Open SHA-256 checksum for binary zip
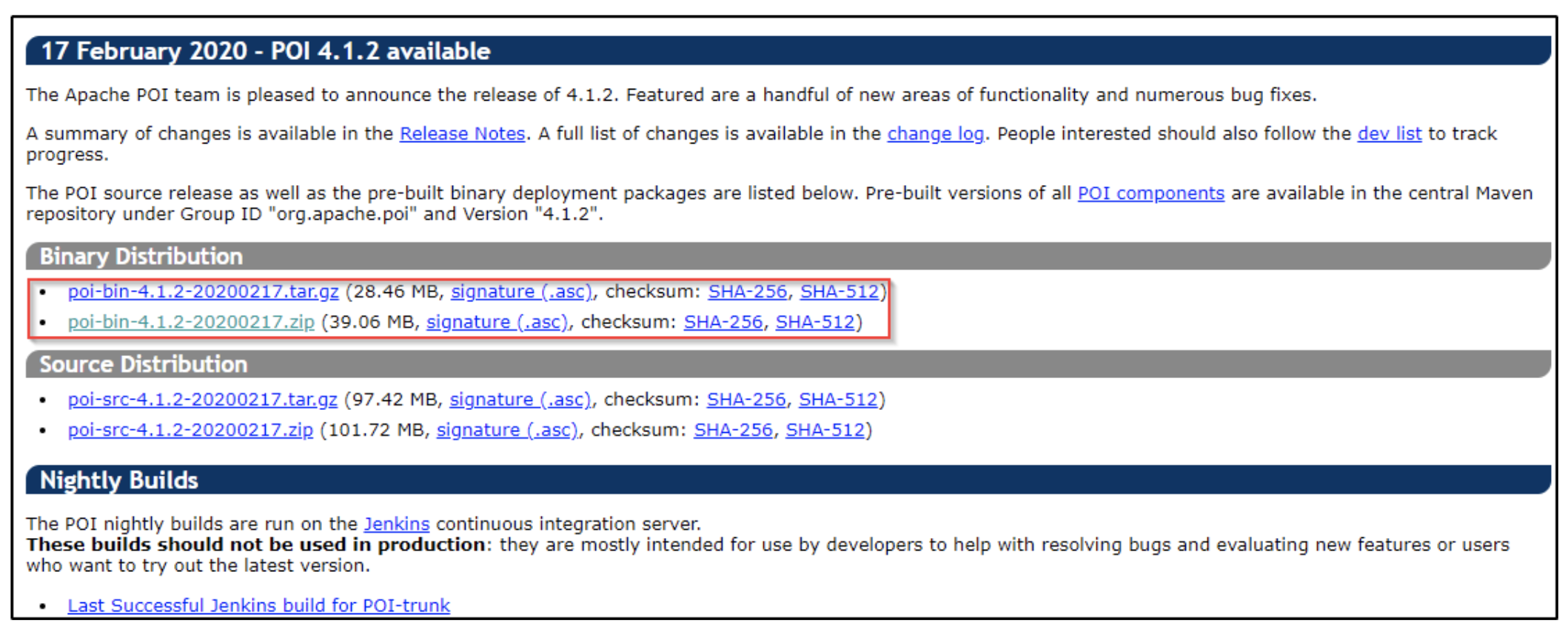The width and height of the screenshot is (1568, 629). click(723, 322)
